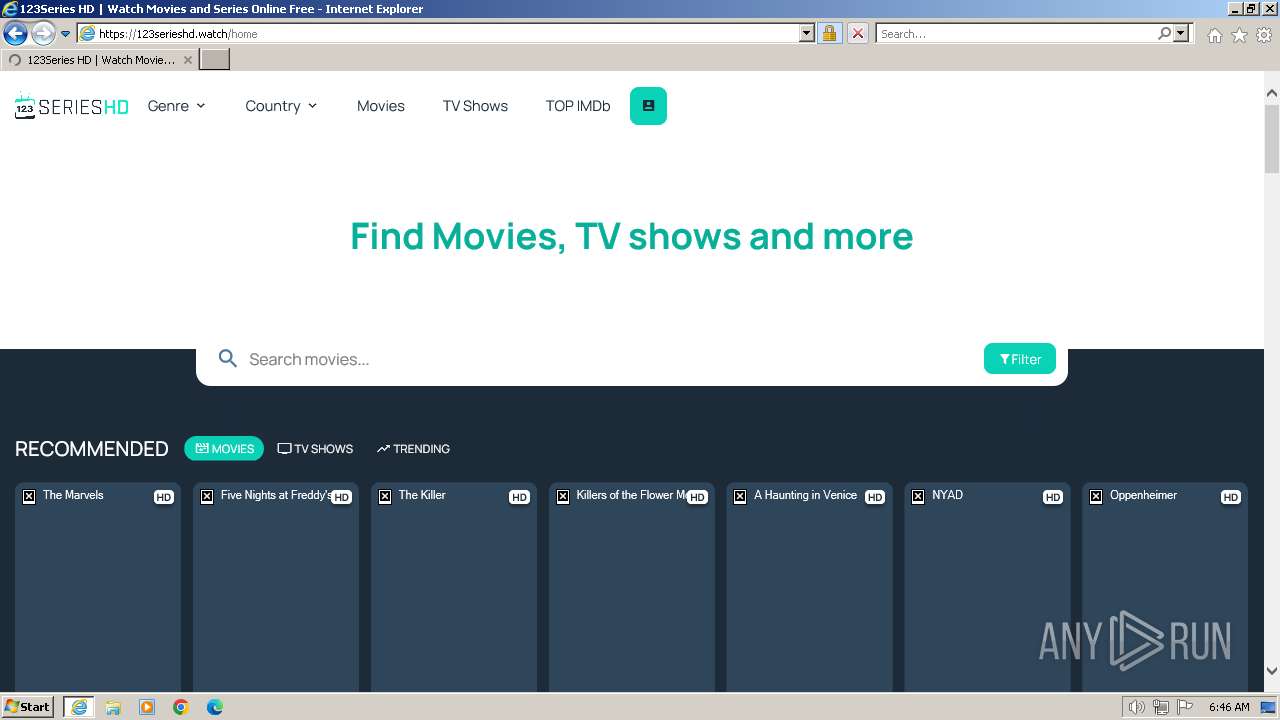Click the browser Forward arrow button
1280x720 pixels.
42,34
